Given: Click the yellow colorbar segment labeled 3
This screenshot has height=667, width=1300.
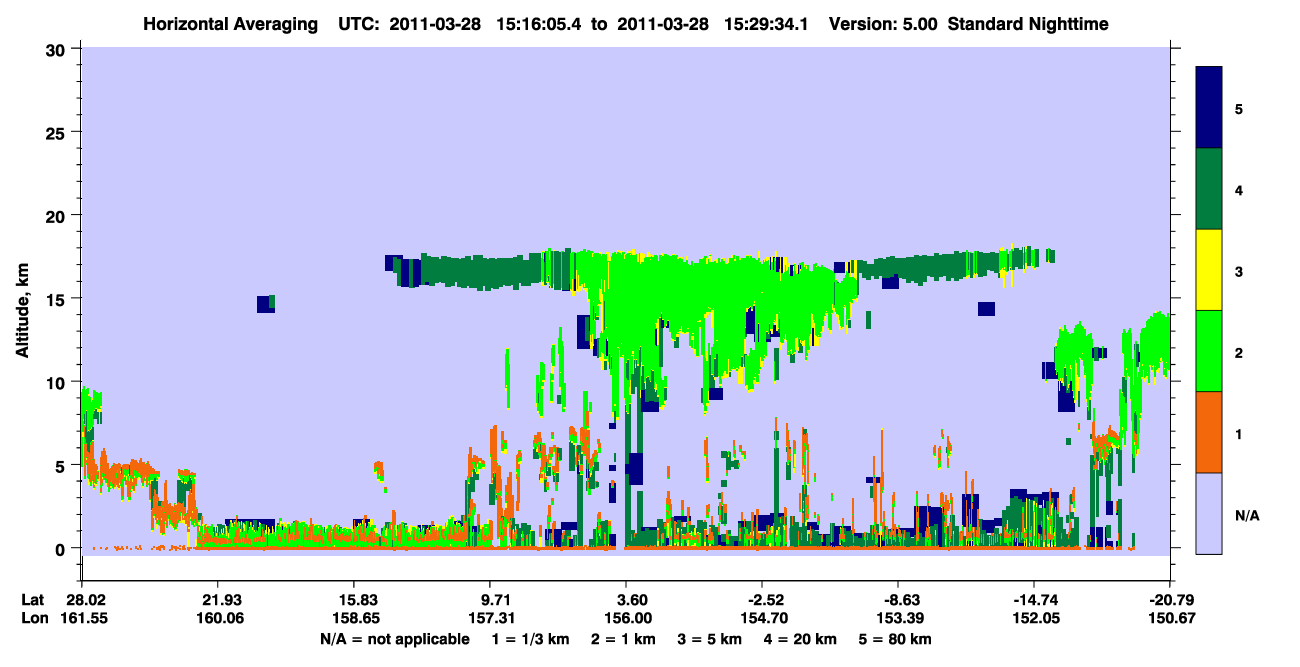Looking at the screenshot, I should [1209, 270].
